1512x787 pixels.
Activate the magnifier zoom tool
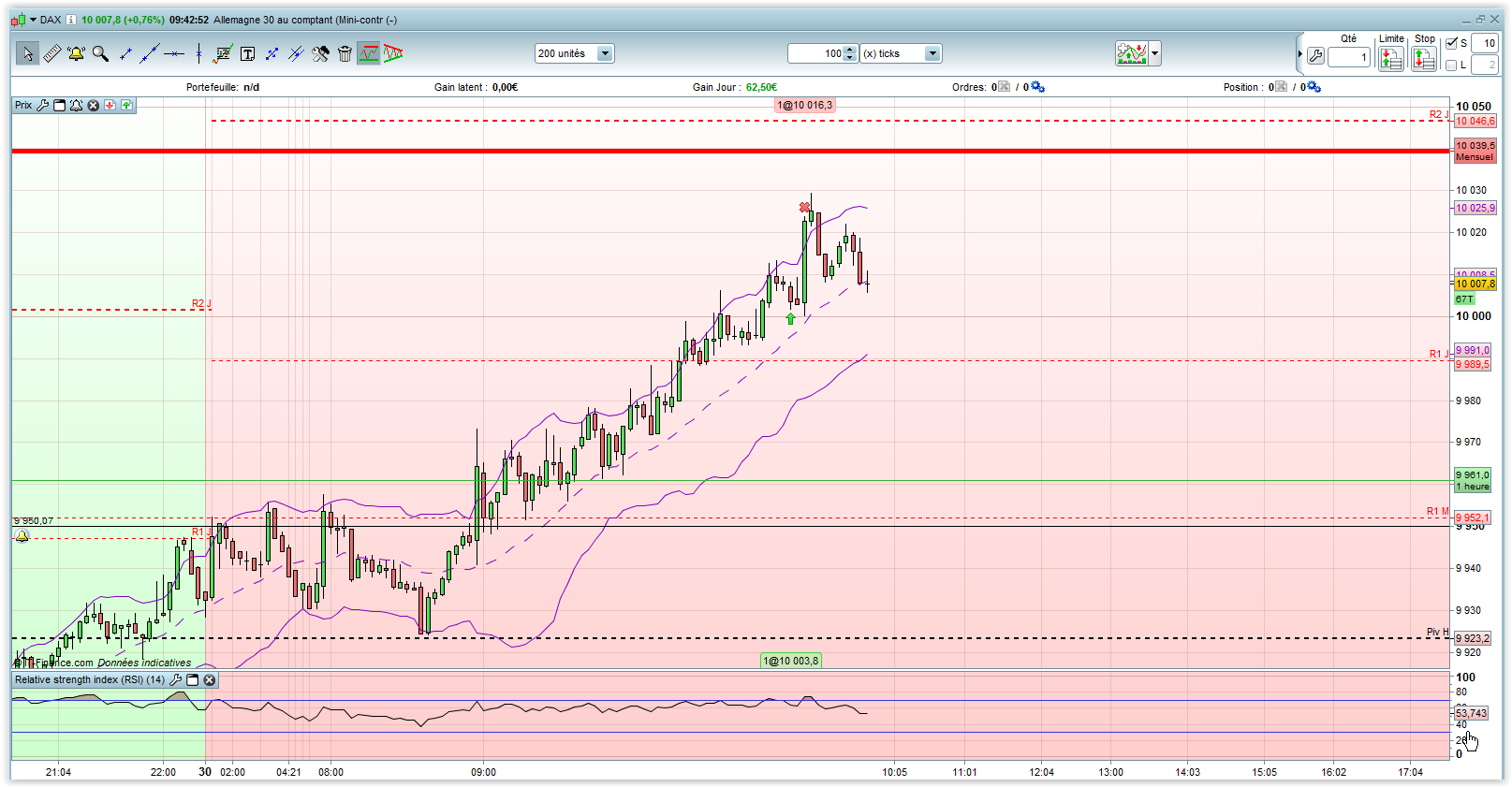pyautogui.click(x=100, y=53)
